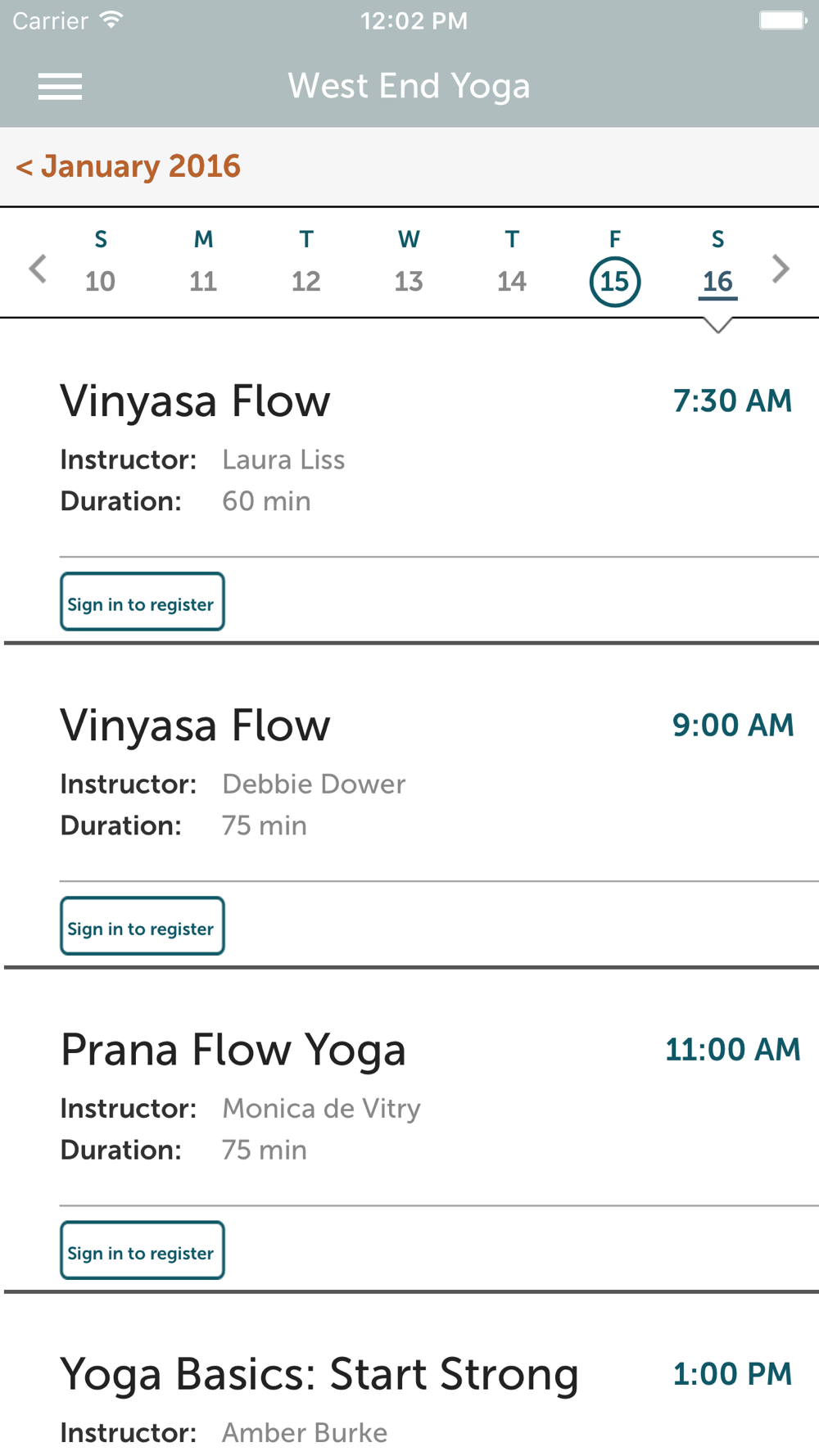Open the hamburger navigation menu
The height and width of the screenshot is (1456, 819).
[60, 87]
